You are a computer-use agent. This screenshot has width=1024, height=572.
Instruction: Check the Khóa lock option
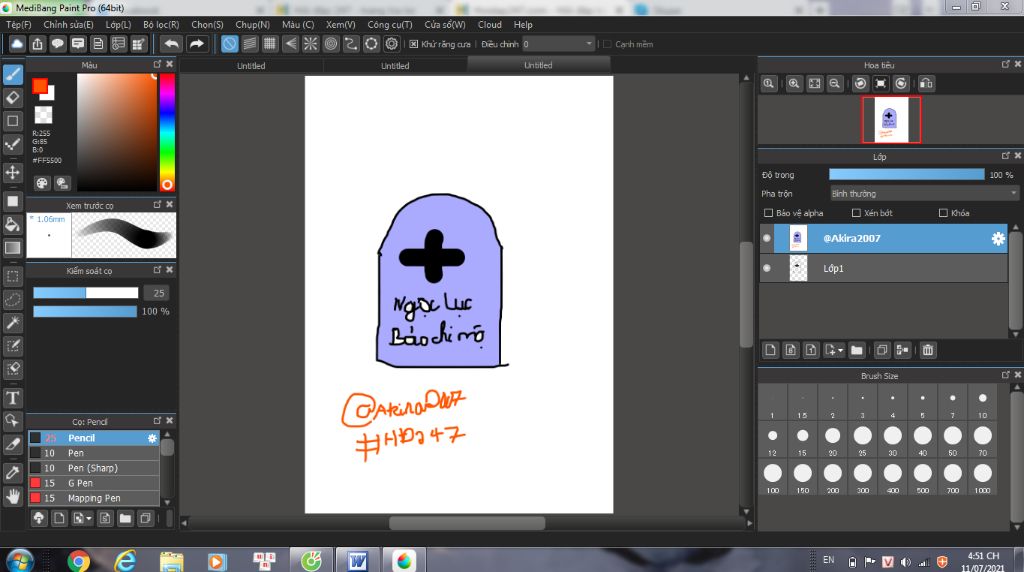943,213
